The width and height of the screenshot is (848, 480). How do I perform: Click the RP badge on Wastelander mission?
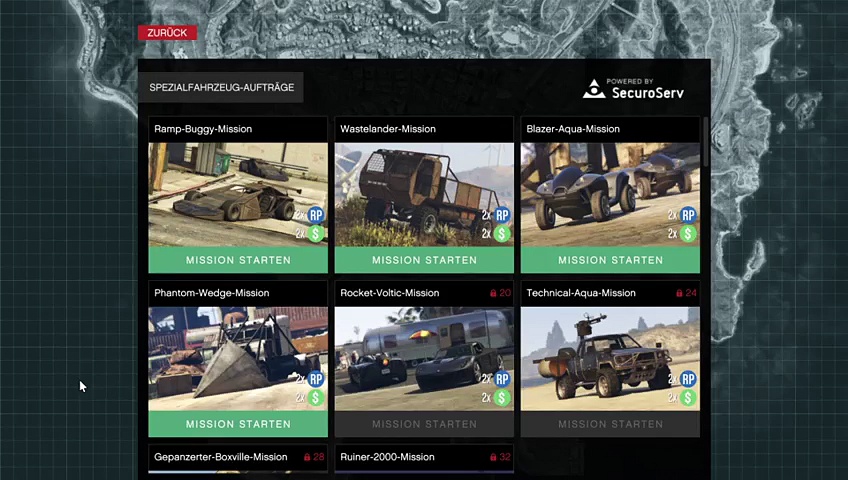(x=502, y=215)
